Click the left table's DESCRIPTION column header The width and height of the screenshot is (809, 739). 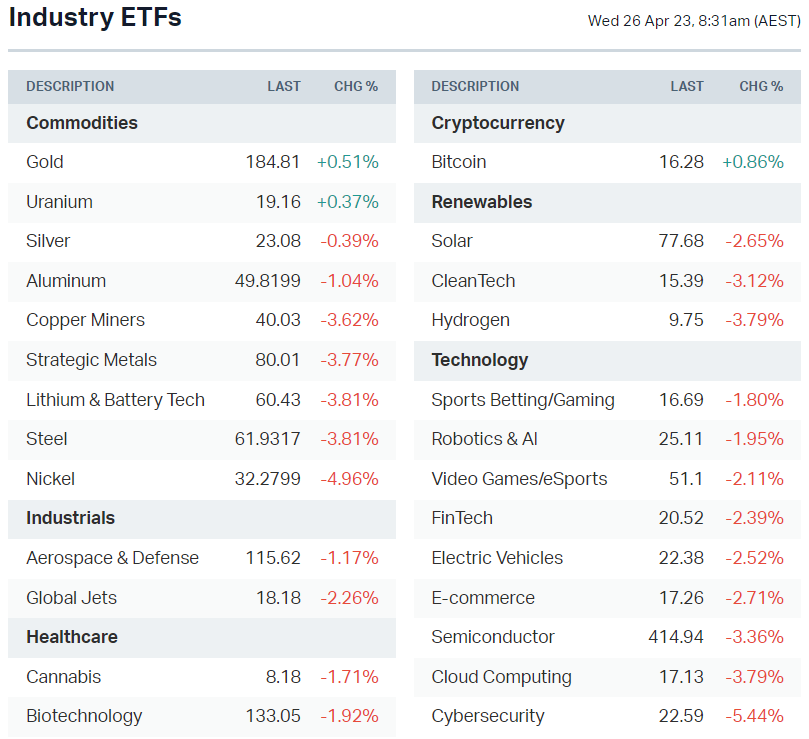tap(70, 86)
